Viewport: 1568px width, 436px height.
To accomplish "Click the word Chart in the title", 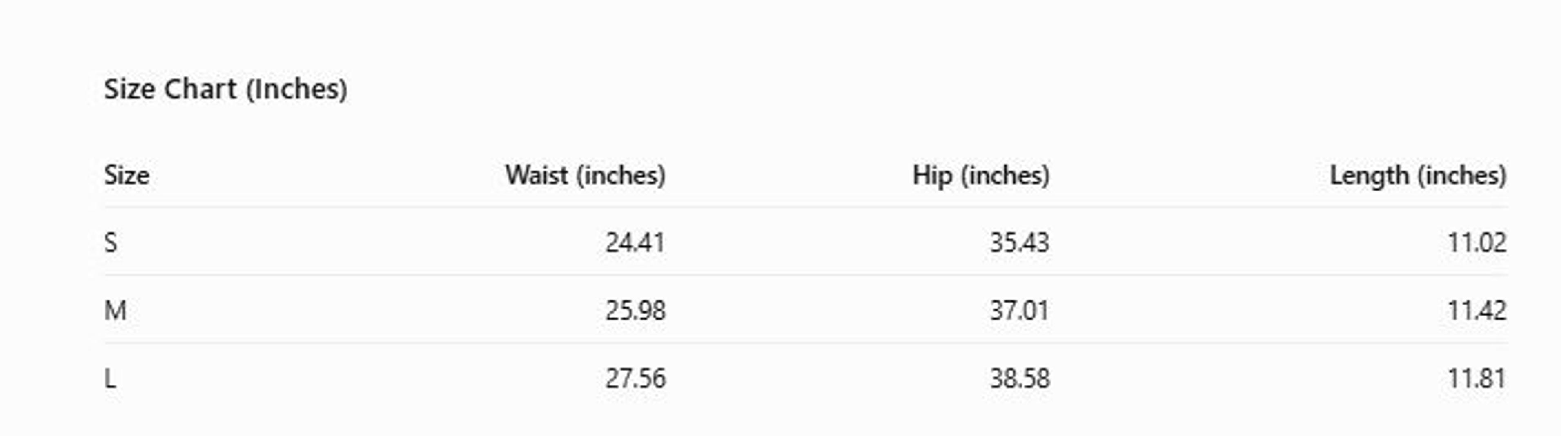I will tap(200, 89).
